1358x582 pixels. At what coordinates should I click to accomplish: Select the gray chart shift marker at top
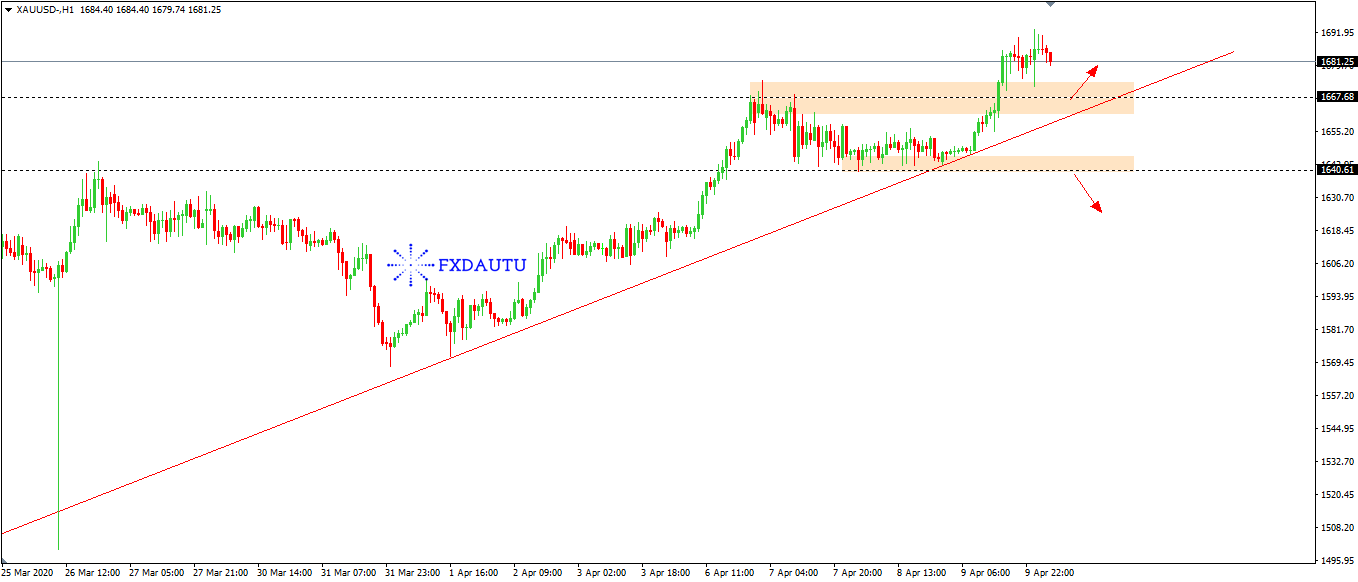[x=1049, y=4]
